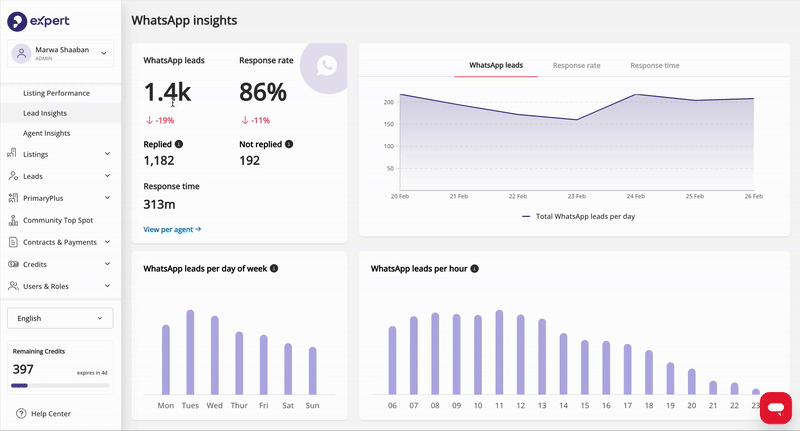Expand the PrimaryPlus menu chevron
This screenshot has width=800, height=431.
[x=107, y=197]
